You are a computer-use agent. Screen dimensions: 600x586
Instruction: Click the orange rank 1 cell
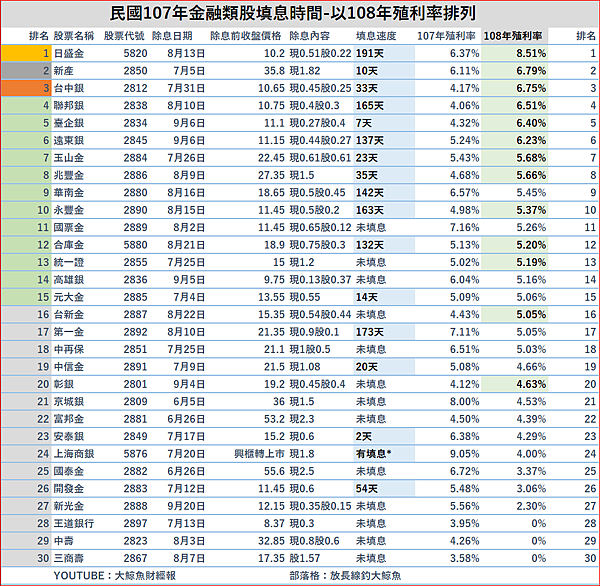pos(26,53)
